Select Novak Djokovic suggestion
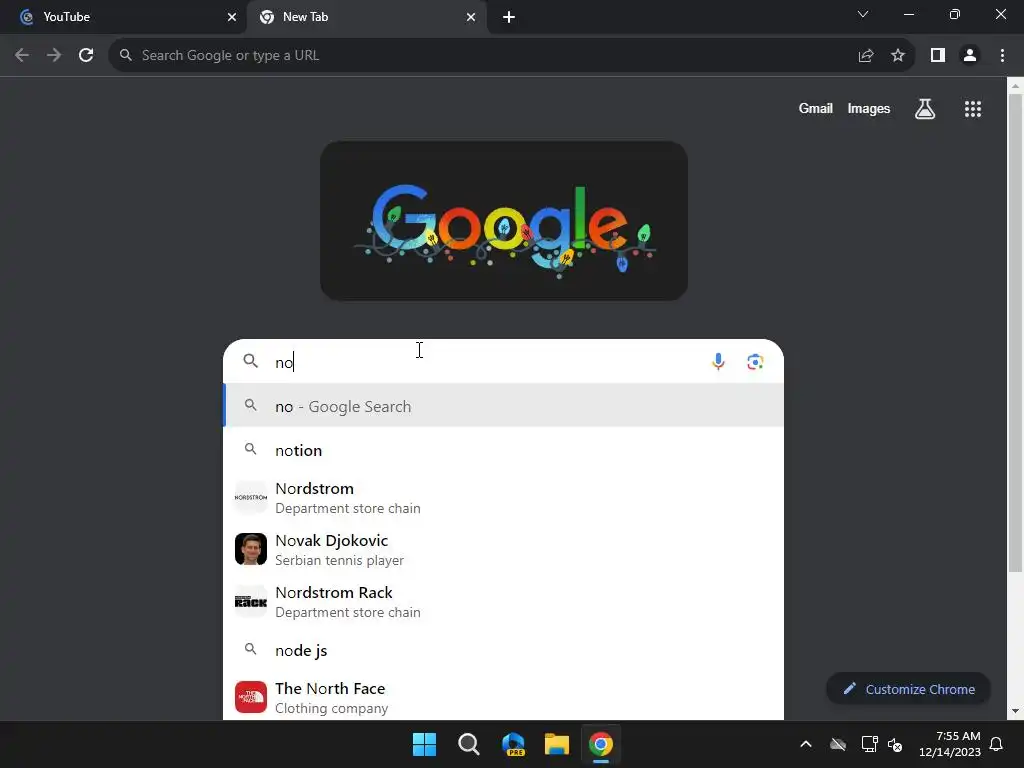1024x768 pixels. [504, 550]
